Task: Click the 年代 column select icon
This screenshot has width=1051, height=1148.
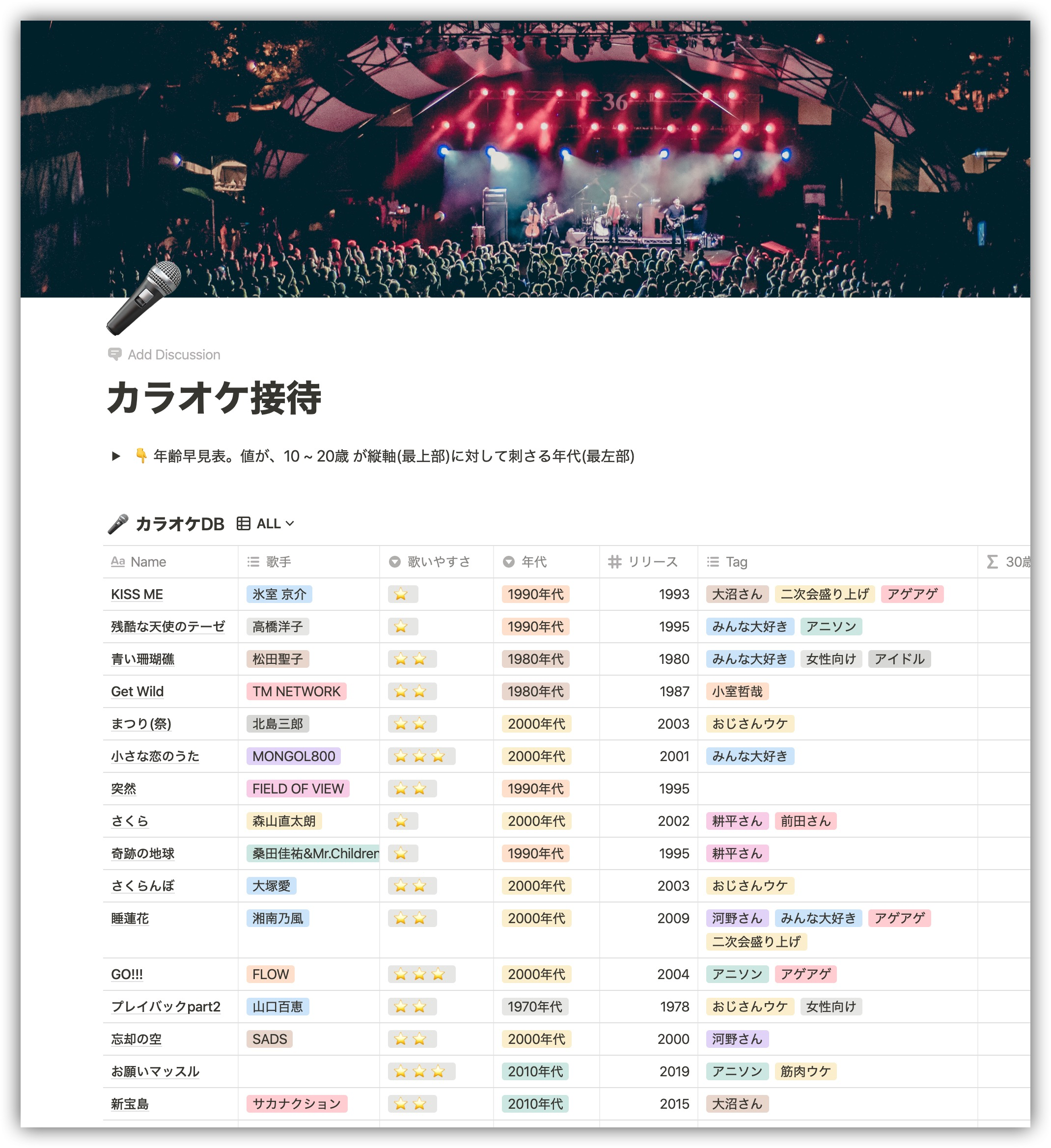Action: [x=509, y=561]
